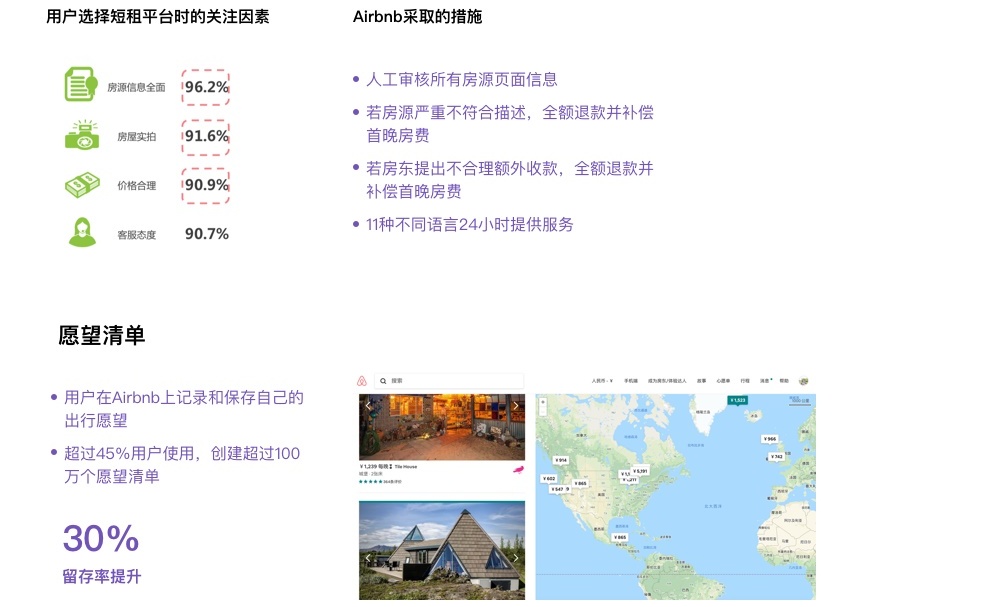Click the 90.9% value in dashed box
This screenshot has width=1000, height=607.
click(206, 185)
